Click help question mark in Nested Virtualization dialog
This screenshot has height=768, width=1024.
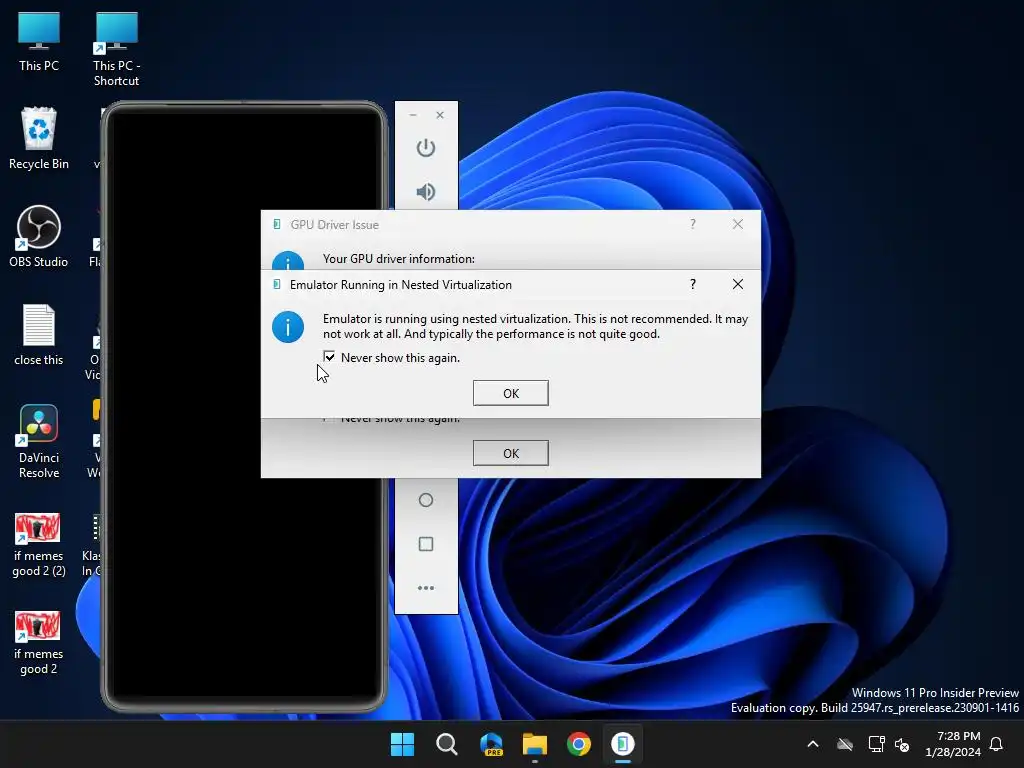coord(693,284)
